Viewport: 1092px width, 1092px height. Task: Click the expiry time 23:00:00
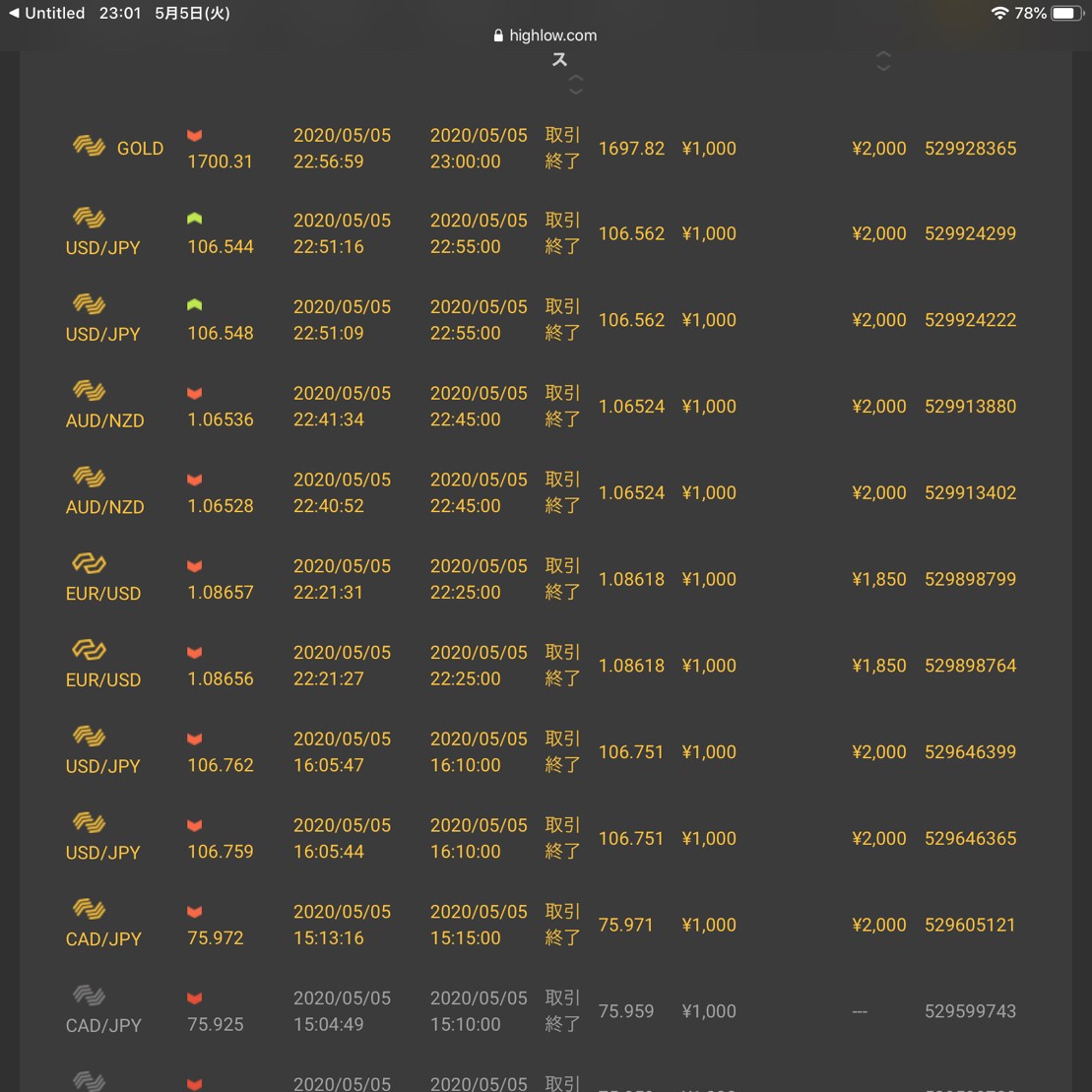[465, 161]
